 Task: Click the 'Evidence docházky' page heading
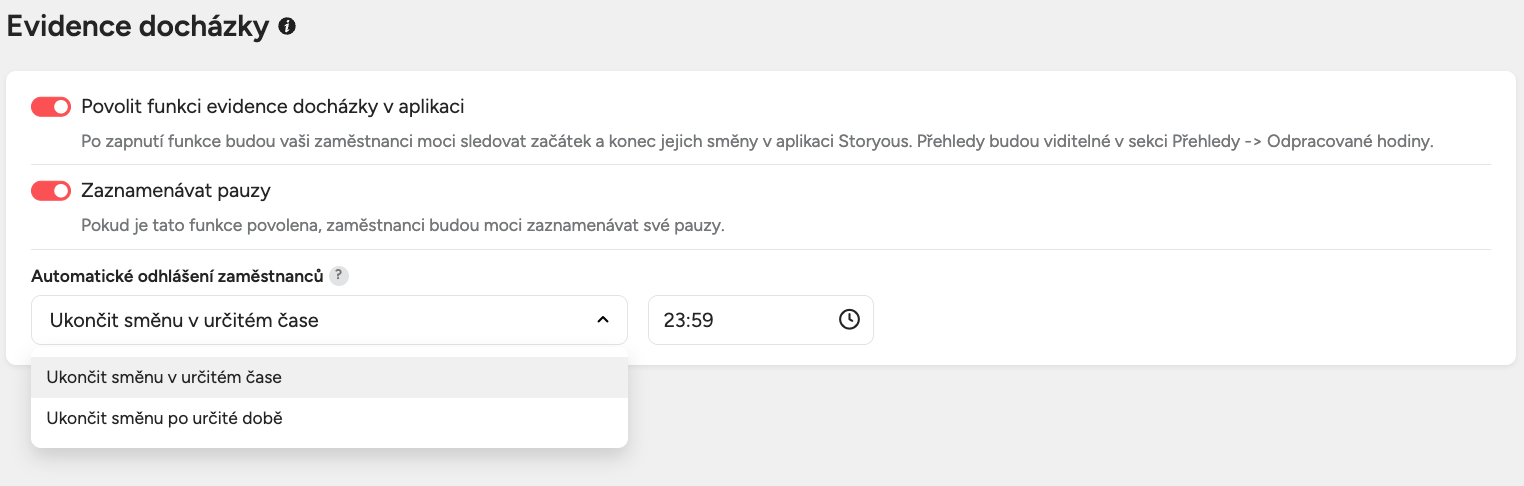point(138,27)
